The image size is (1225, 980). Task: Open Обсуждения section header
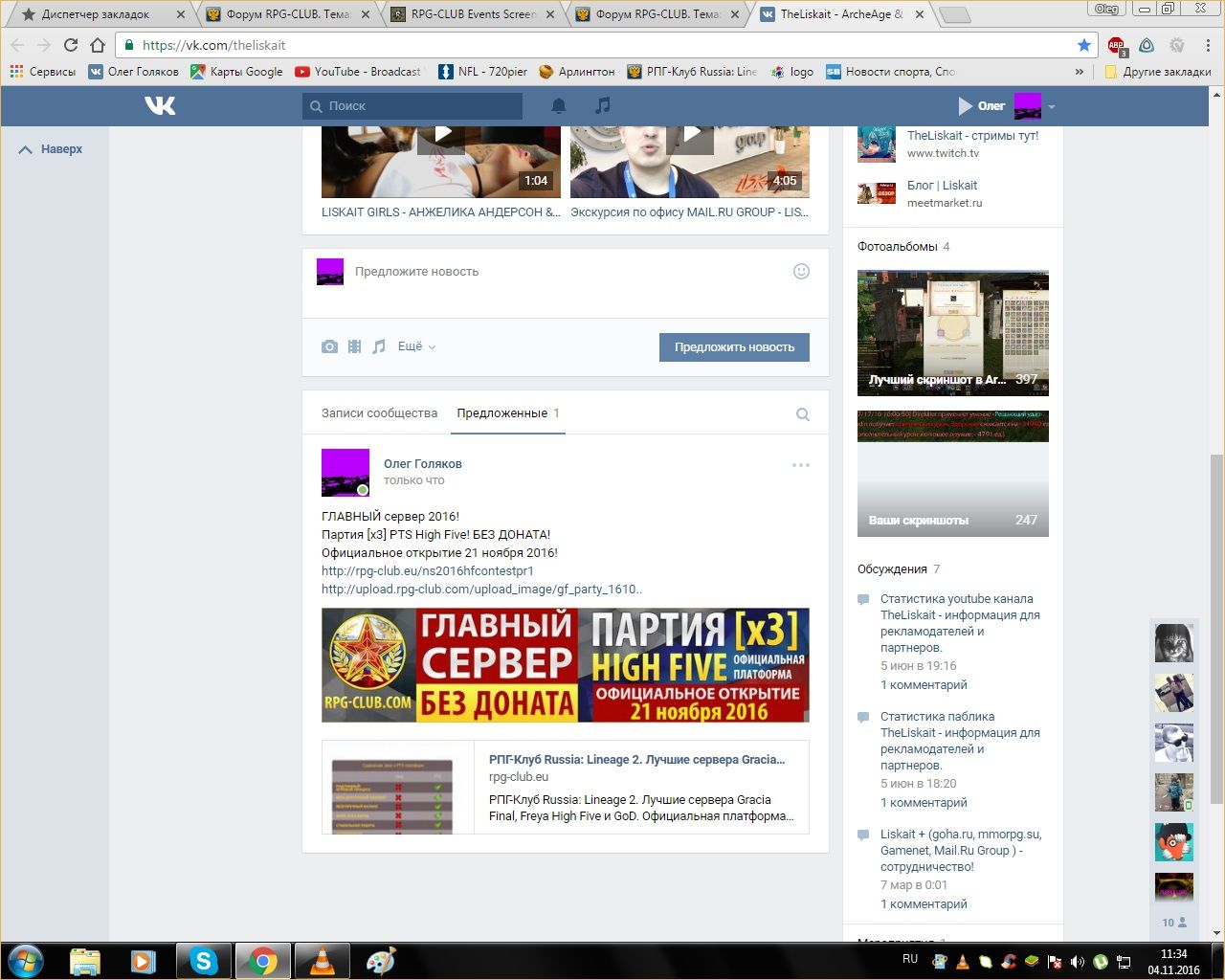pos(892,569)
